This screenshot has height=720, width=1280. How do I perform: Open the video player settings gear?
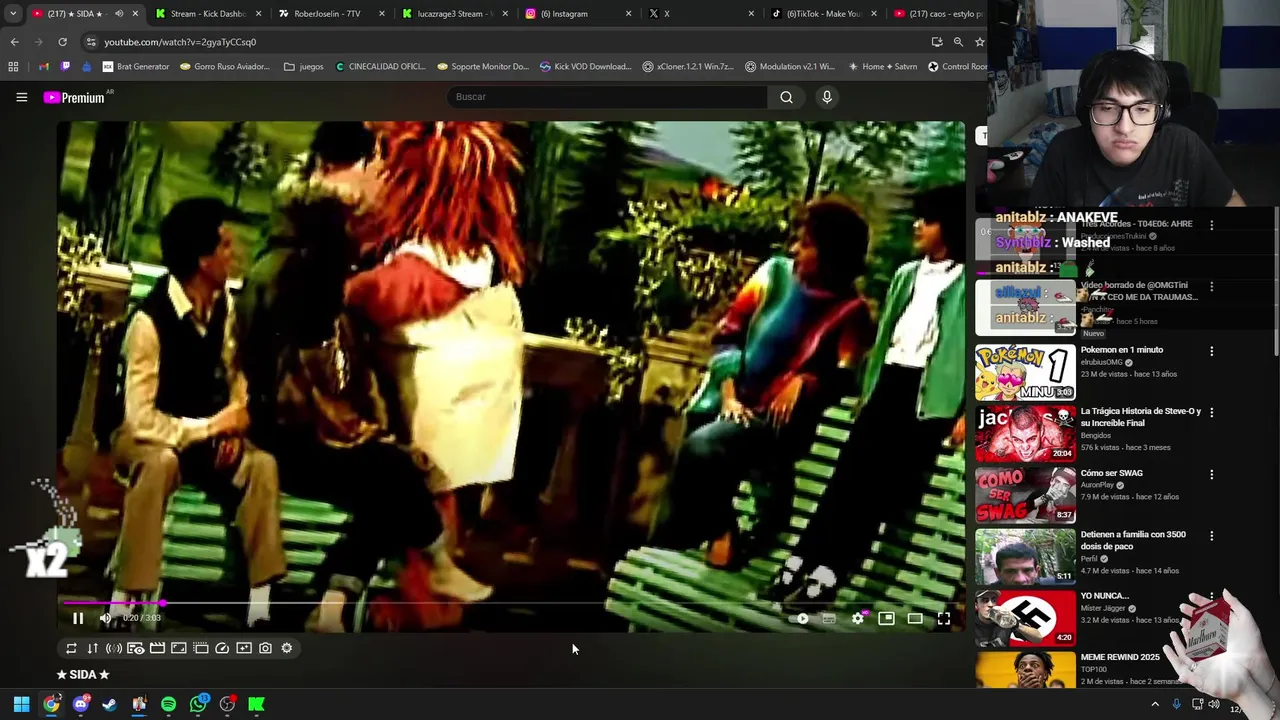pyautogui.click(x=857, y=619)
